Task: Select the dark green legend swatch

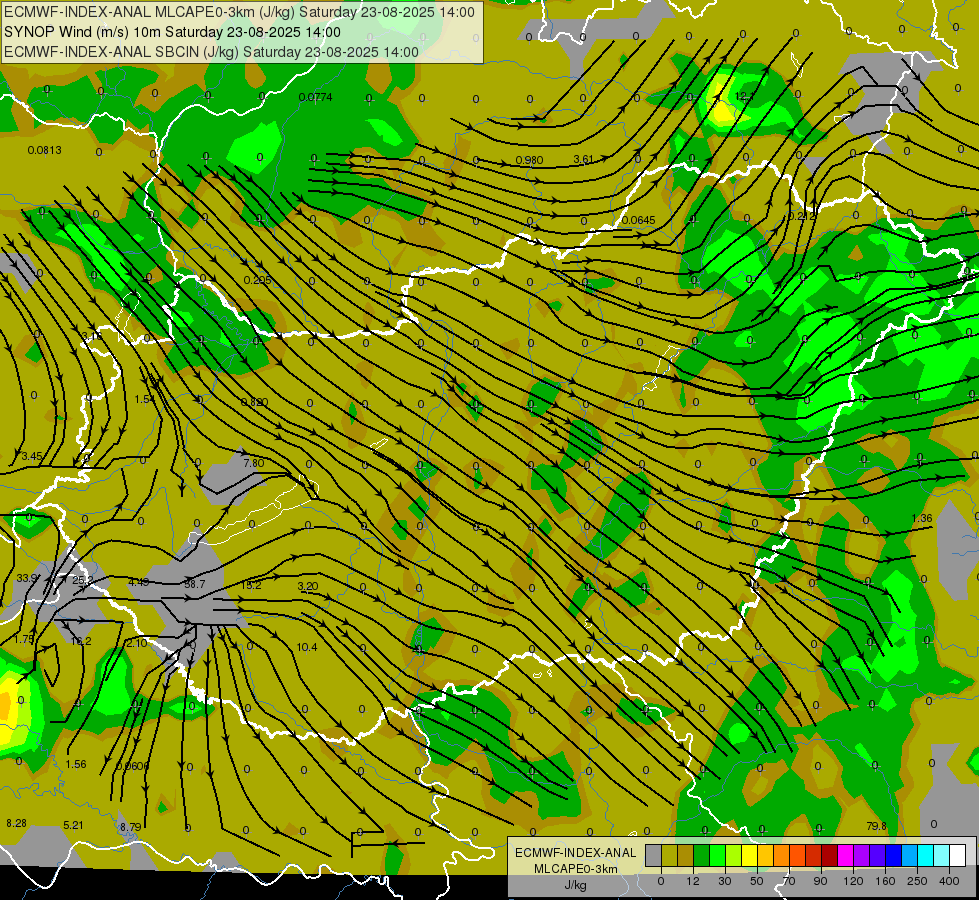Action: pos(702,855)
